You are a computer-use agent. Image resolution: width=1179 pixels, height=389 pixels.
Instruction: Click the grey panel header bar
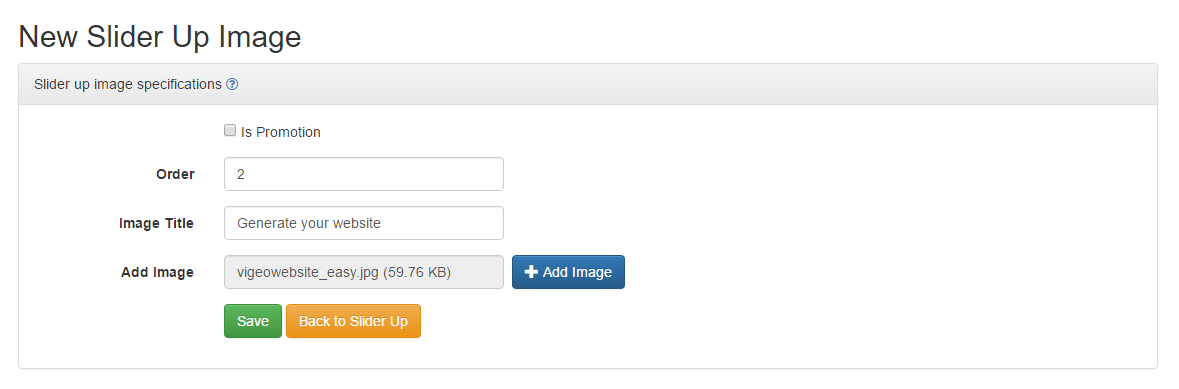(x=588, y=84)
